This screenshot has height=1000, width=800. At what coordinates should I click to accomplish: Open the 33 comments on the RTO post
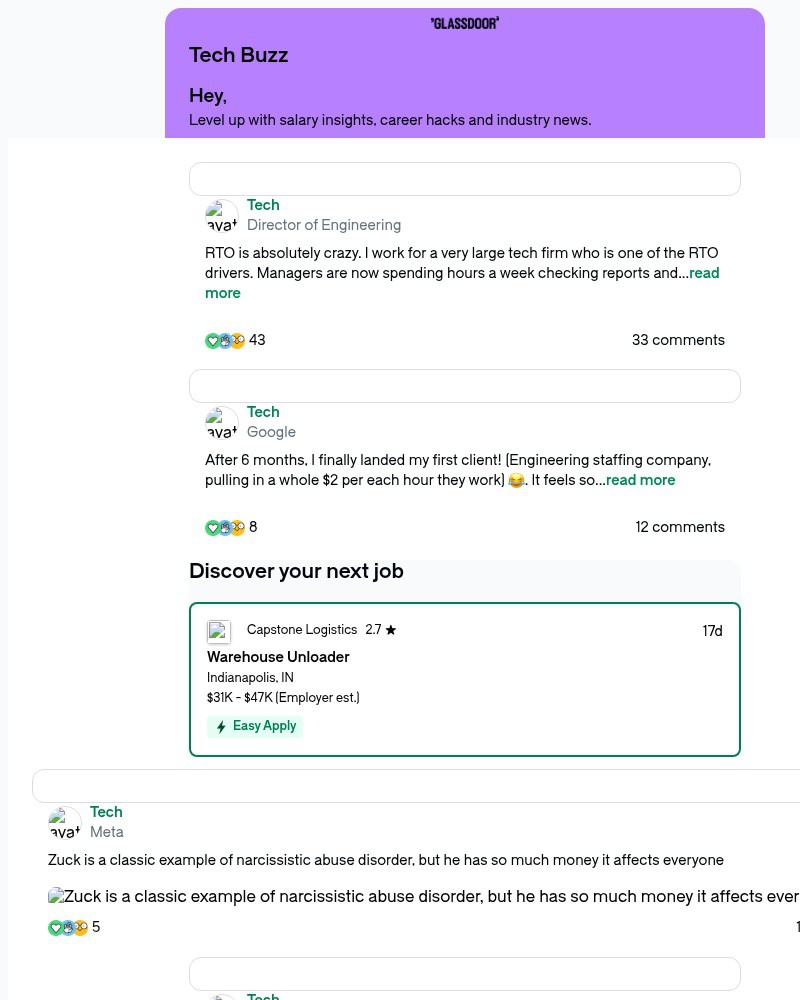click(x=678, y=340)
